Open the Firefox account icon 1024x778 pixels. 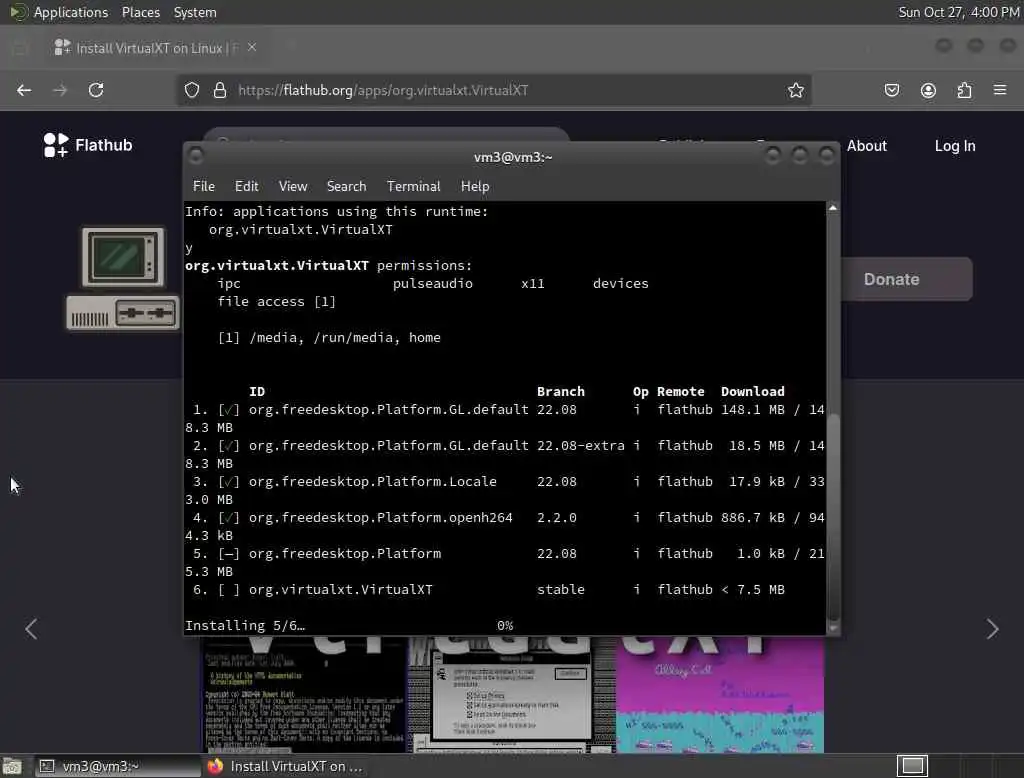click(x=928, y=90)
